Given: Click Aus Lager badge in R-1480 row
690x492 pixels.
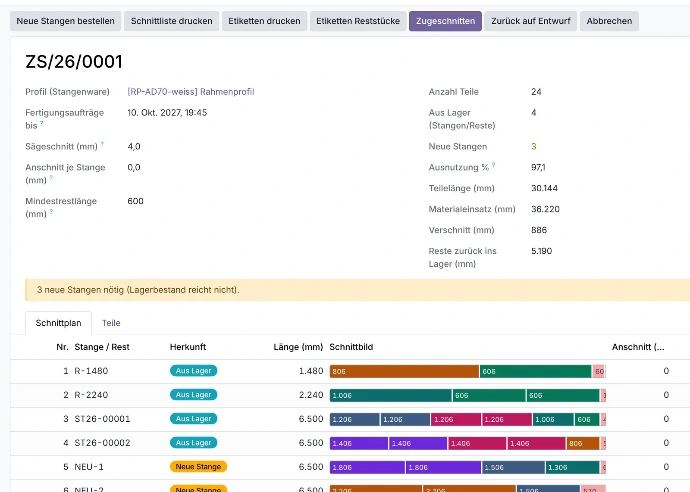Looking at the screenshot, I should pos(194,371).
